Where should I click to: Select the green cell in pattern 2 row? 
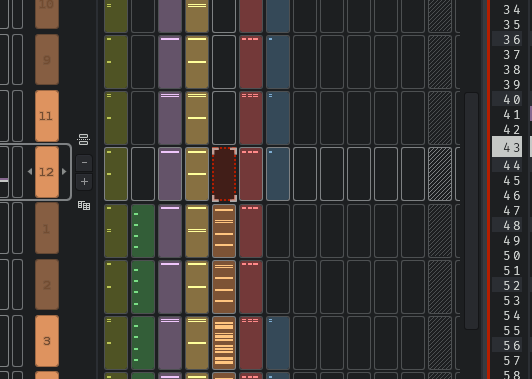(143, 287)
